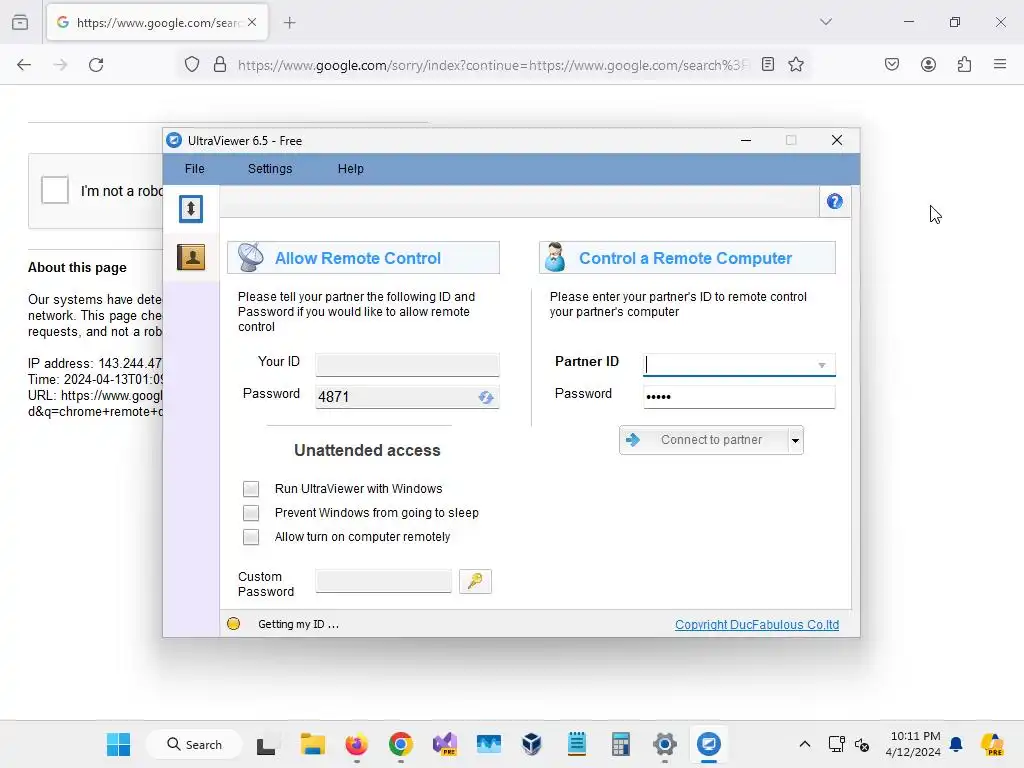
Task: Click the key icon next to Custom Password
Action: coord(475,581)
